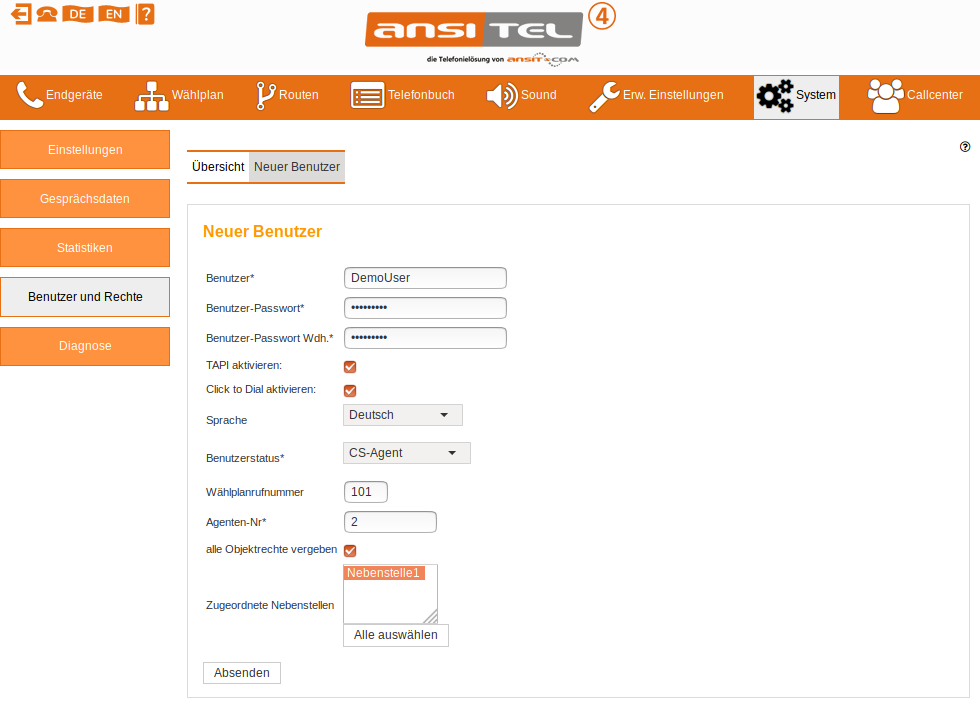The height and width of the screenshot is (713, 980).
Task: Switch language with the EN flag icon
Action: point(114,14)
